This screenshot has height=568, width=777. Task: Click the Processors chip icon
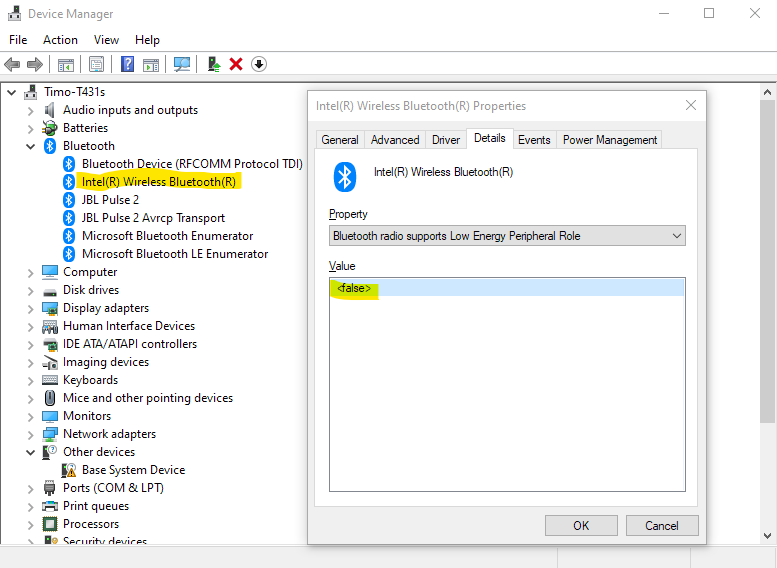[x=50, y=524]
